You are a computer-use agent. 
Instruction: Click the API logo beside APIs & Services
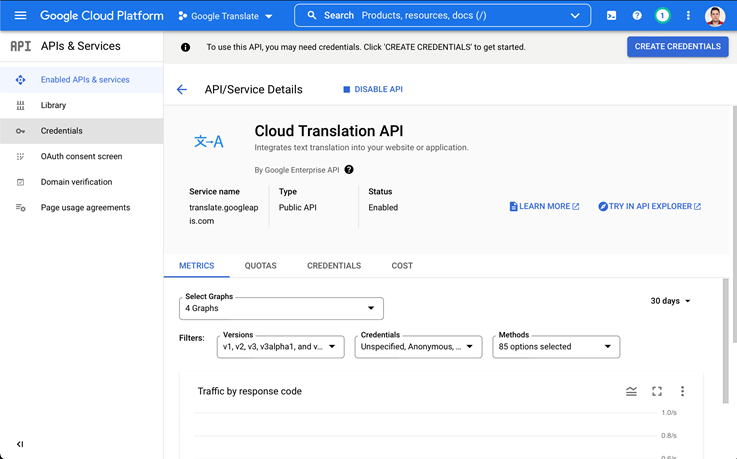click(x=21, y=46)
